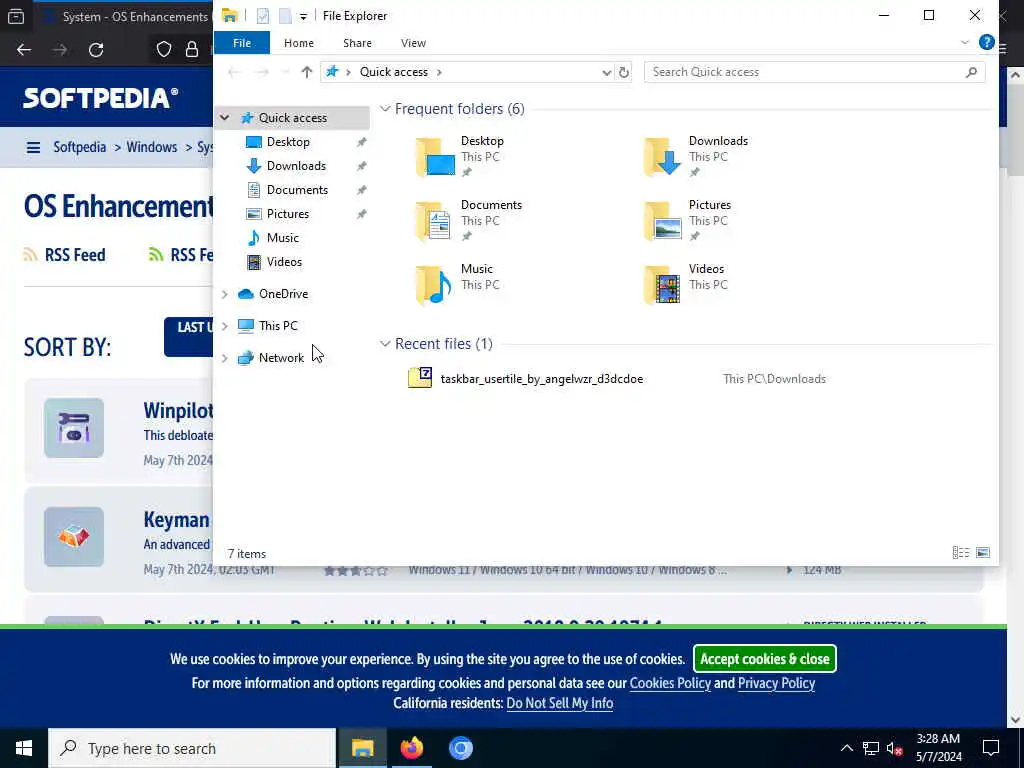The image size is (1024, 768).
Task: Select Music in the navigation pane
Action: point(282,238)
